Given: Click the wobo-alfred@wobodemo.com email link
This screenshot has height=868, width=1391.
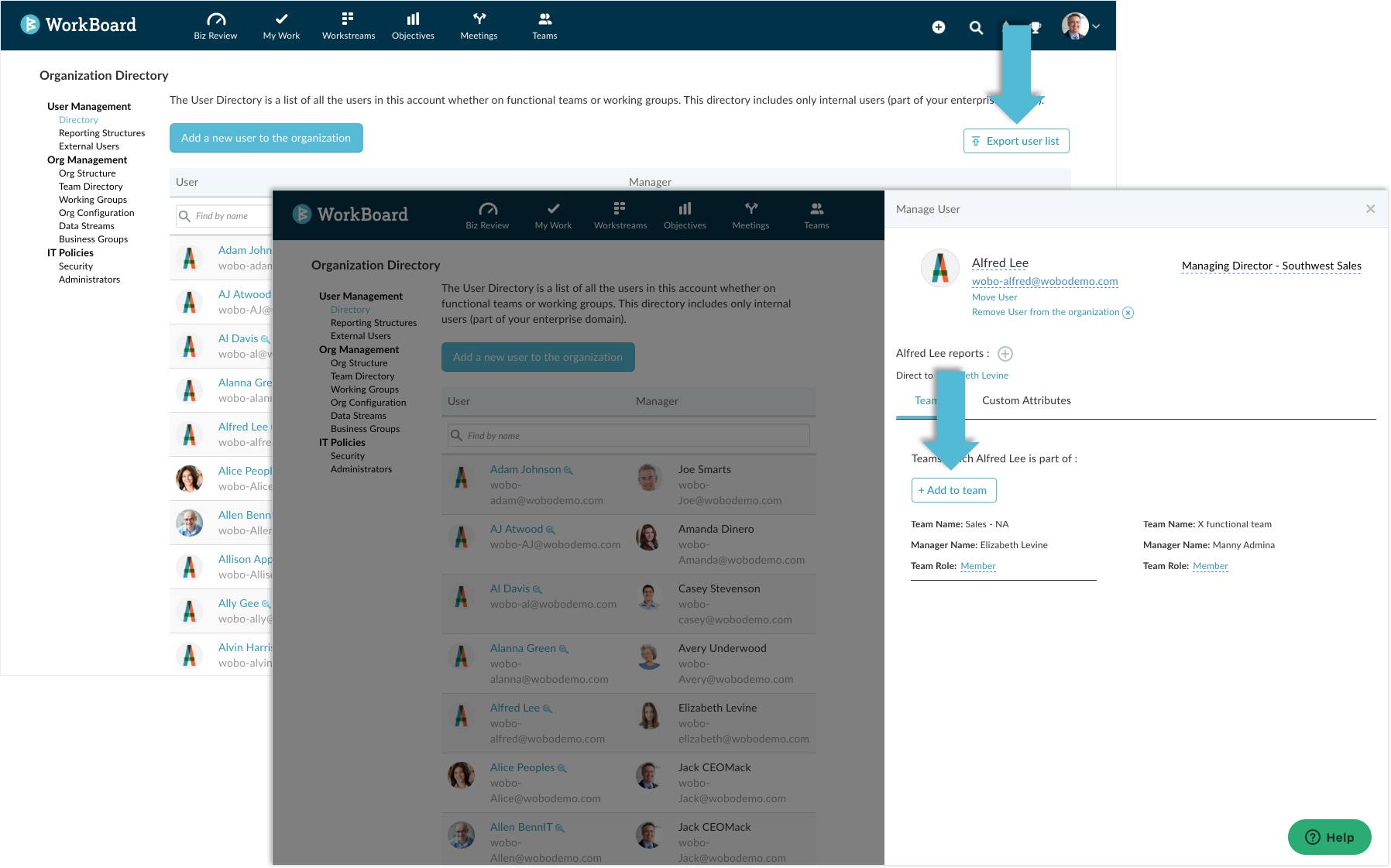Looking at the screenshot, I should click(1045, 281).
